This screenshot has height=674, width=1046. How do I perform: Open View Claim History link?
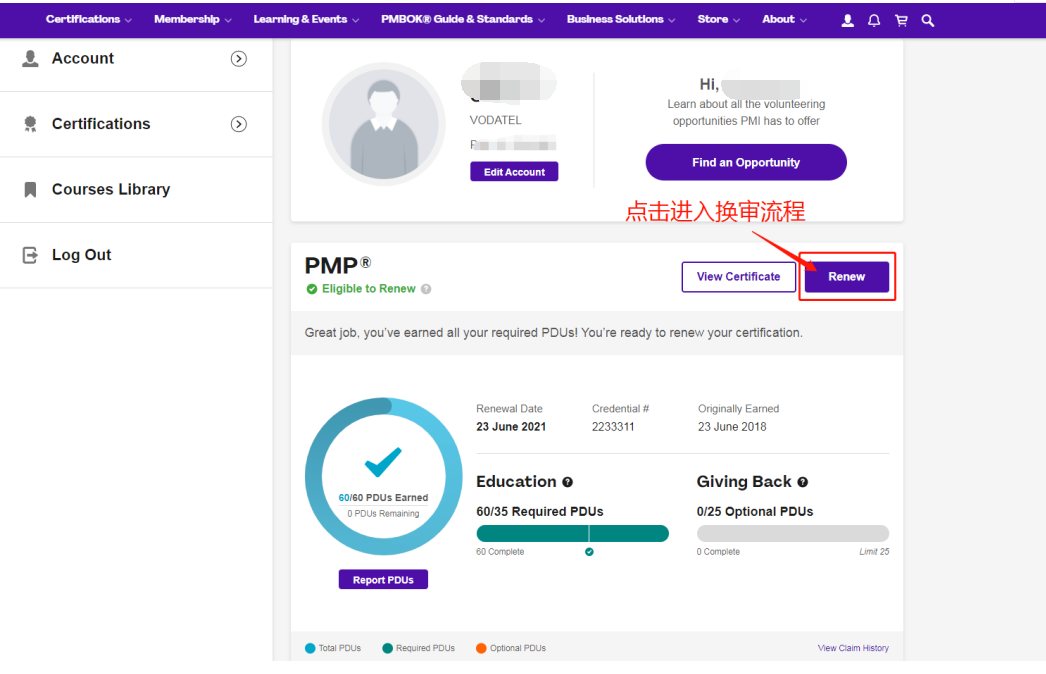[853, 648]
